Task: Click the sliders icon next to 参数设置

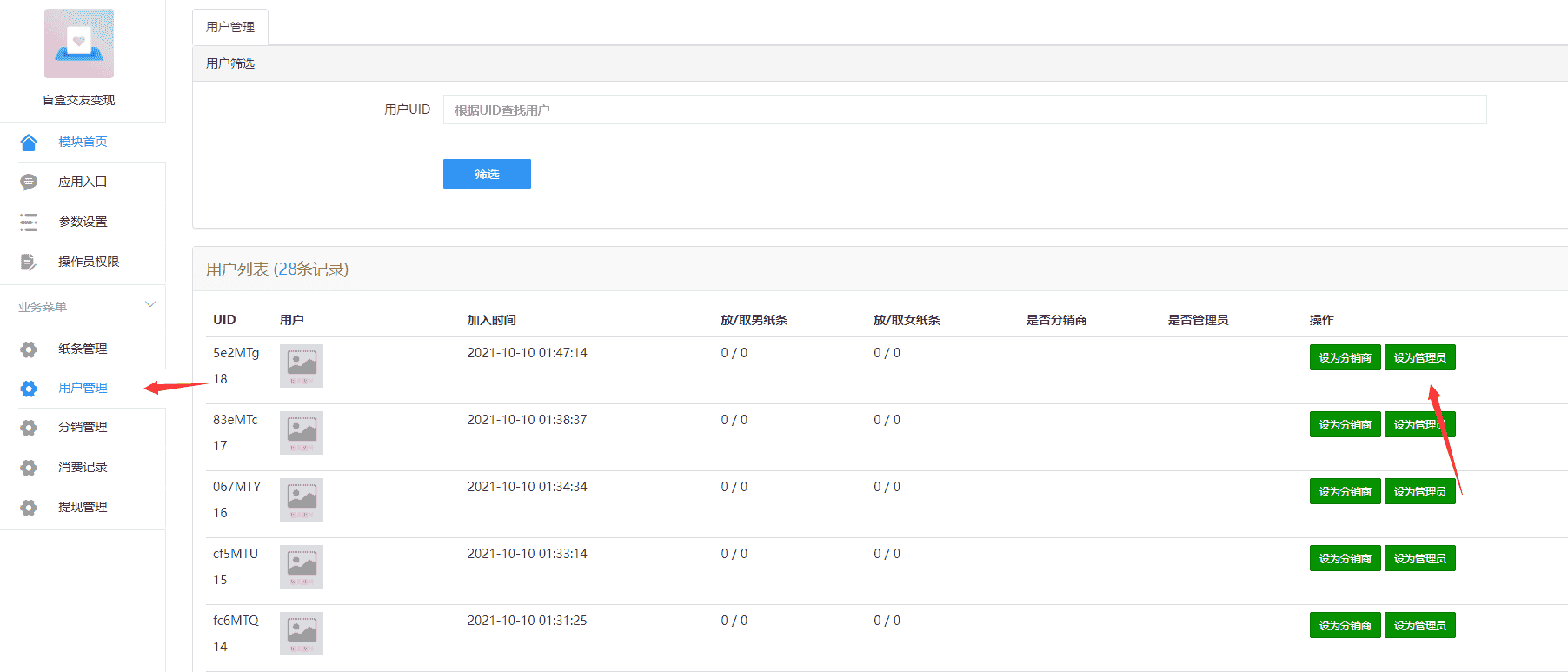Action: coord(29,223)
